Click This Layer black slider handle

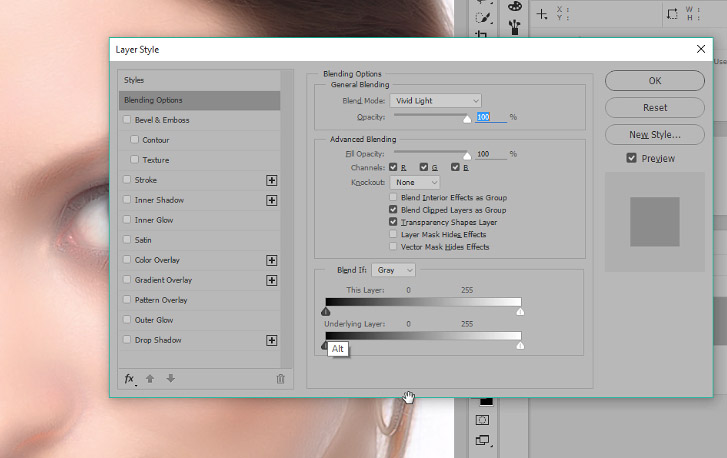point(325,312)
